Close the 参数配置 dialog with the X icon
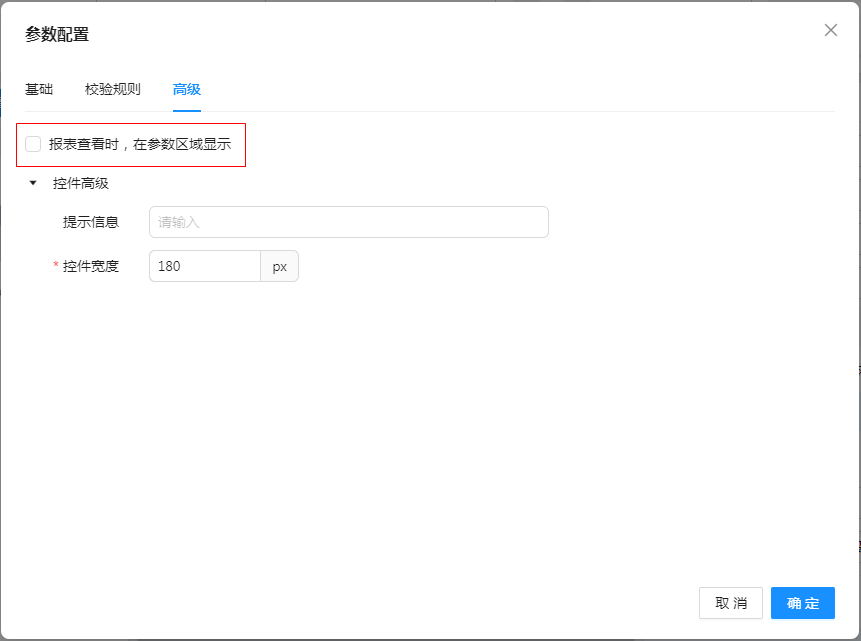The height and width of the screenshot is (641, 861). click(x=830, y=30)
